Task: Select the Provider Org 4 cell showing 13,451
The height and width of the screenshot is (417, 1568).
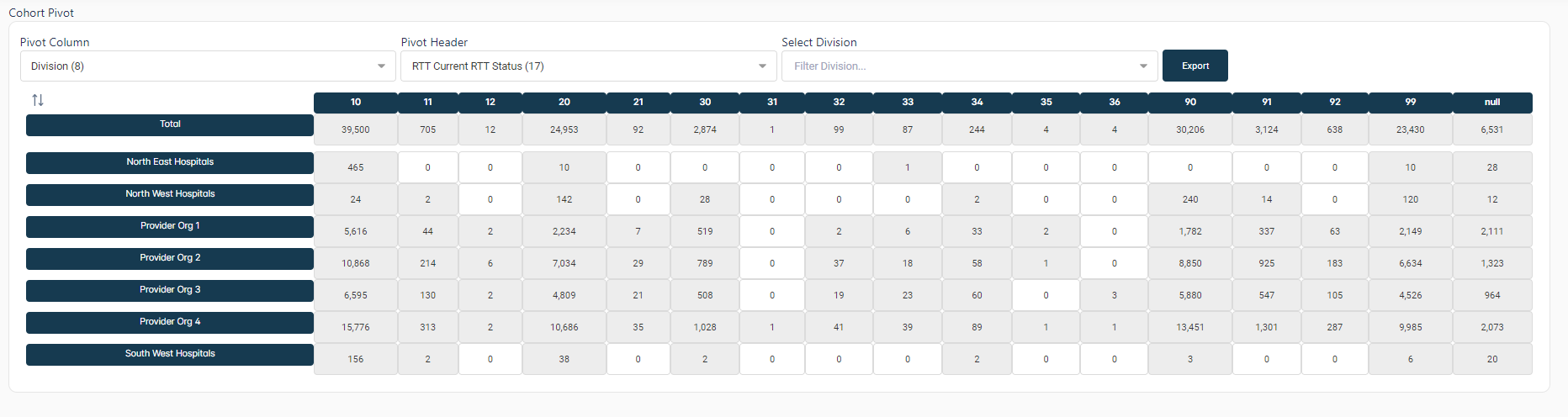Action: click(1190, 328)
